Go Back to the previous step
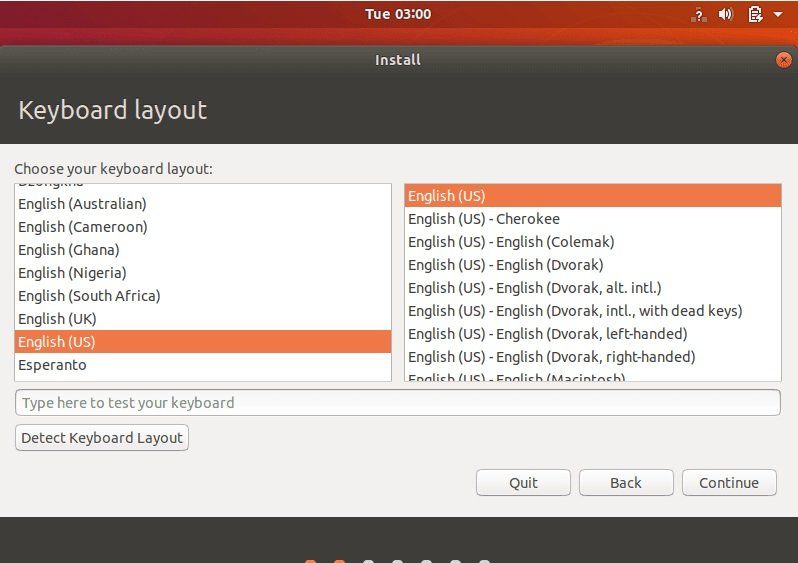The width and height of the screenshot is (798, 563). coord(626,483)
